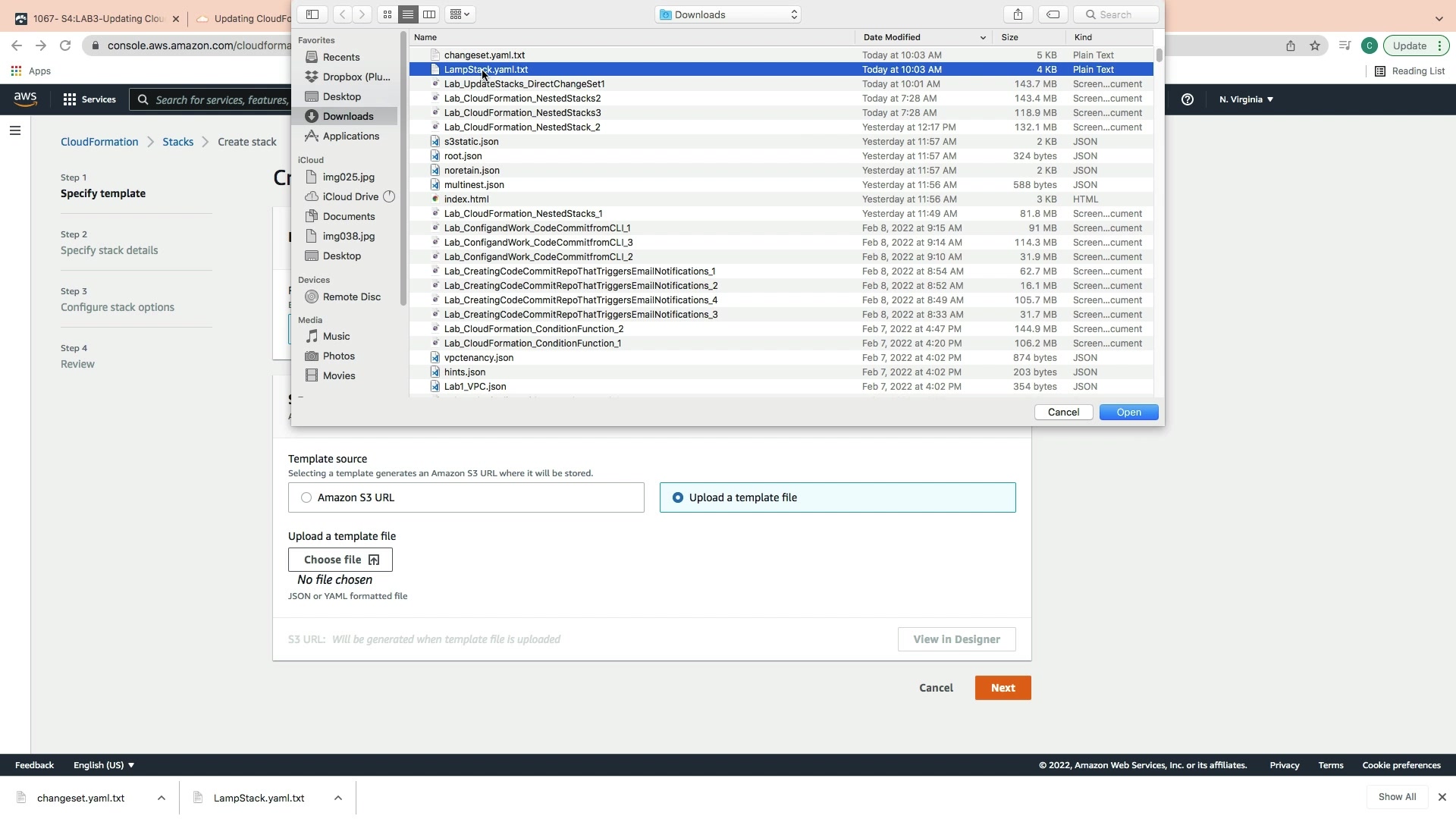Expand the N. Virginia region selector
This screenshot has width=1456, height=819.
[x=1246, y=99]
